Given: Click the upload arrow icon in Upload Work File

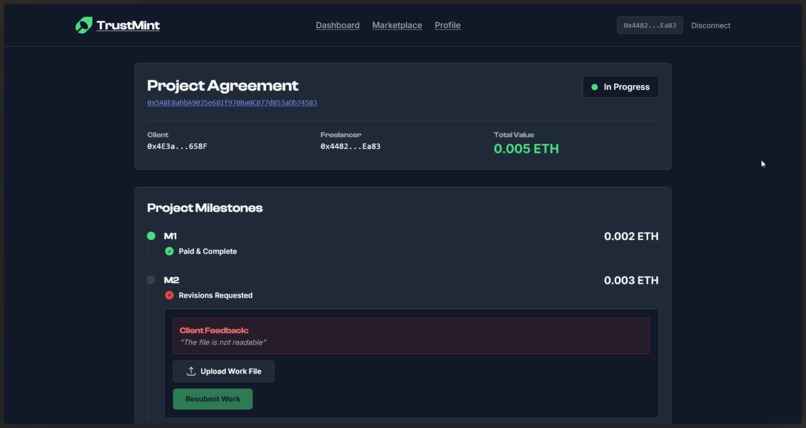Looking at the screenshot, I should [191, 371].
